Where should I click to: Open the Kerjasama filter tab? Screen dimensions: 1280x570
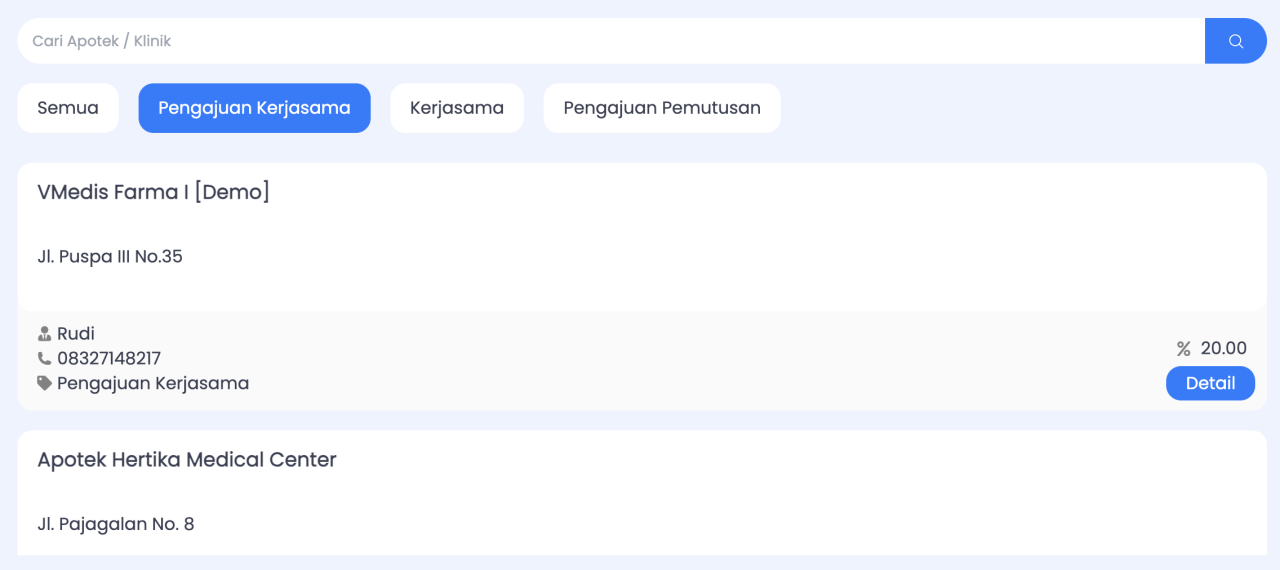click(457, 108)
